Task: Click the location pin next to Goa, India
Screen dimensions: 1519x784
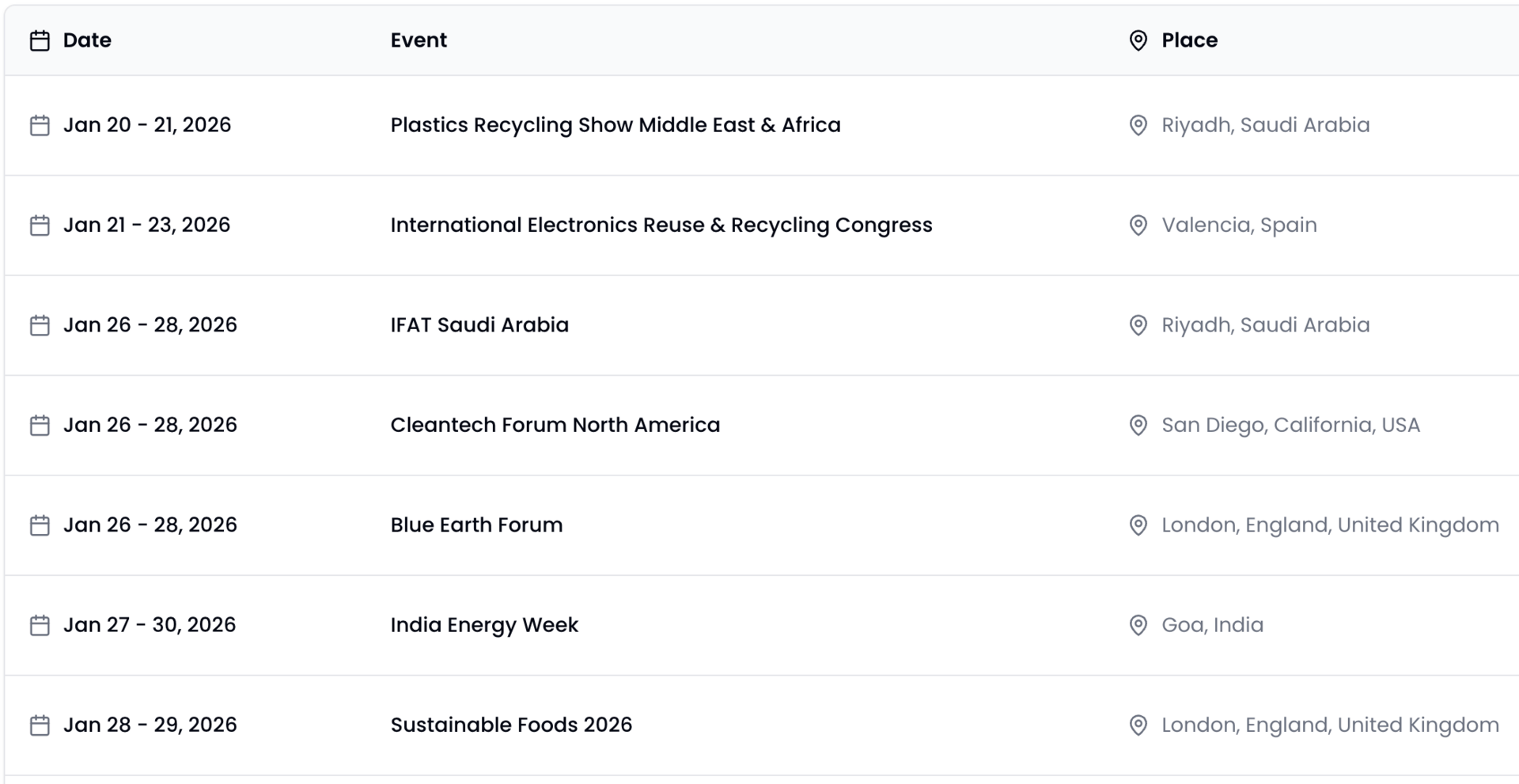Action: tap(1138, 625)
